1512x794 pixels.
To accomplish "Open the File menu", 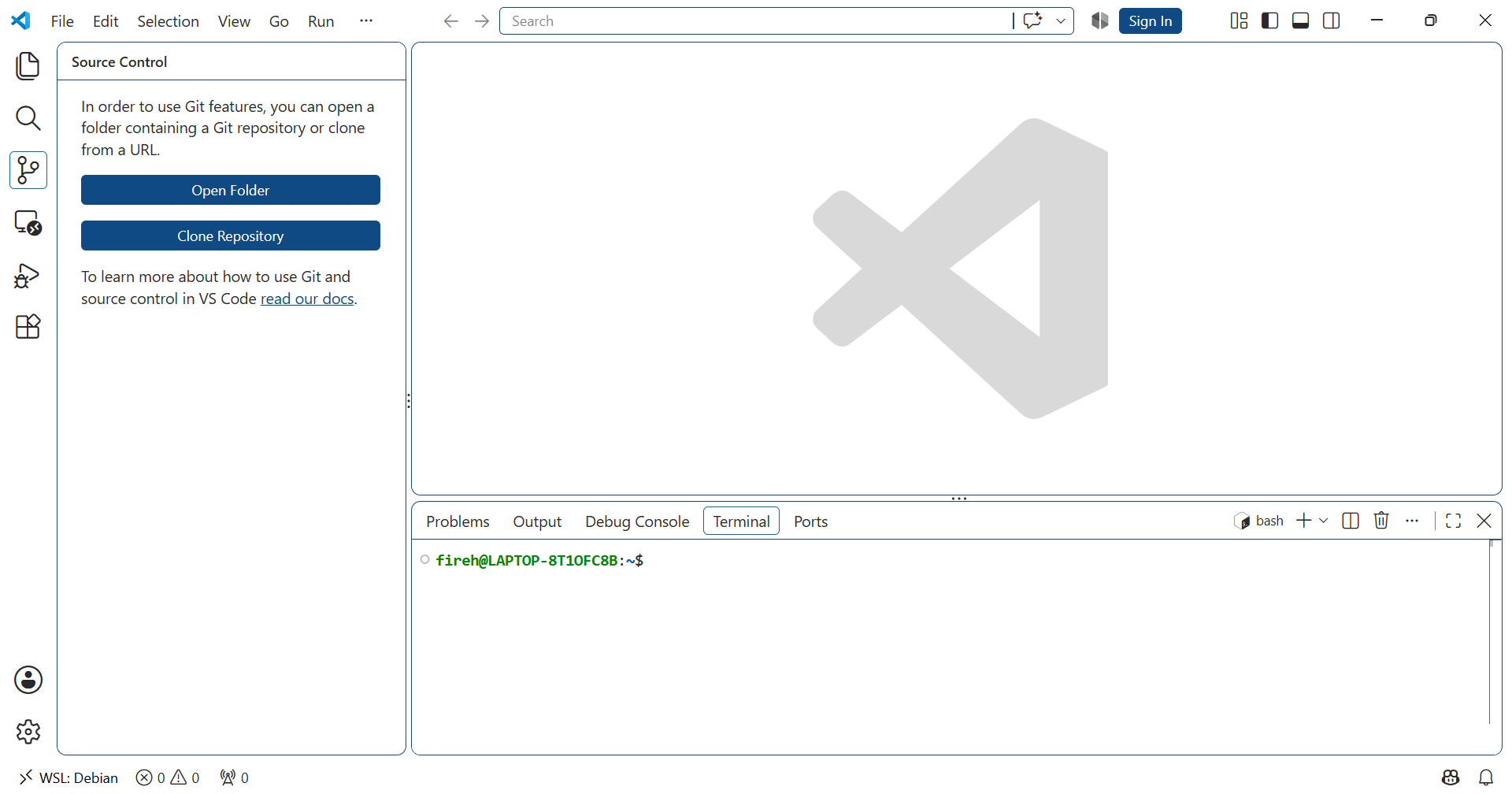I will click(62, 21).
